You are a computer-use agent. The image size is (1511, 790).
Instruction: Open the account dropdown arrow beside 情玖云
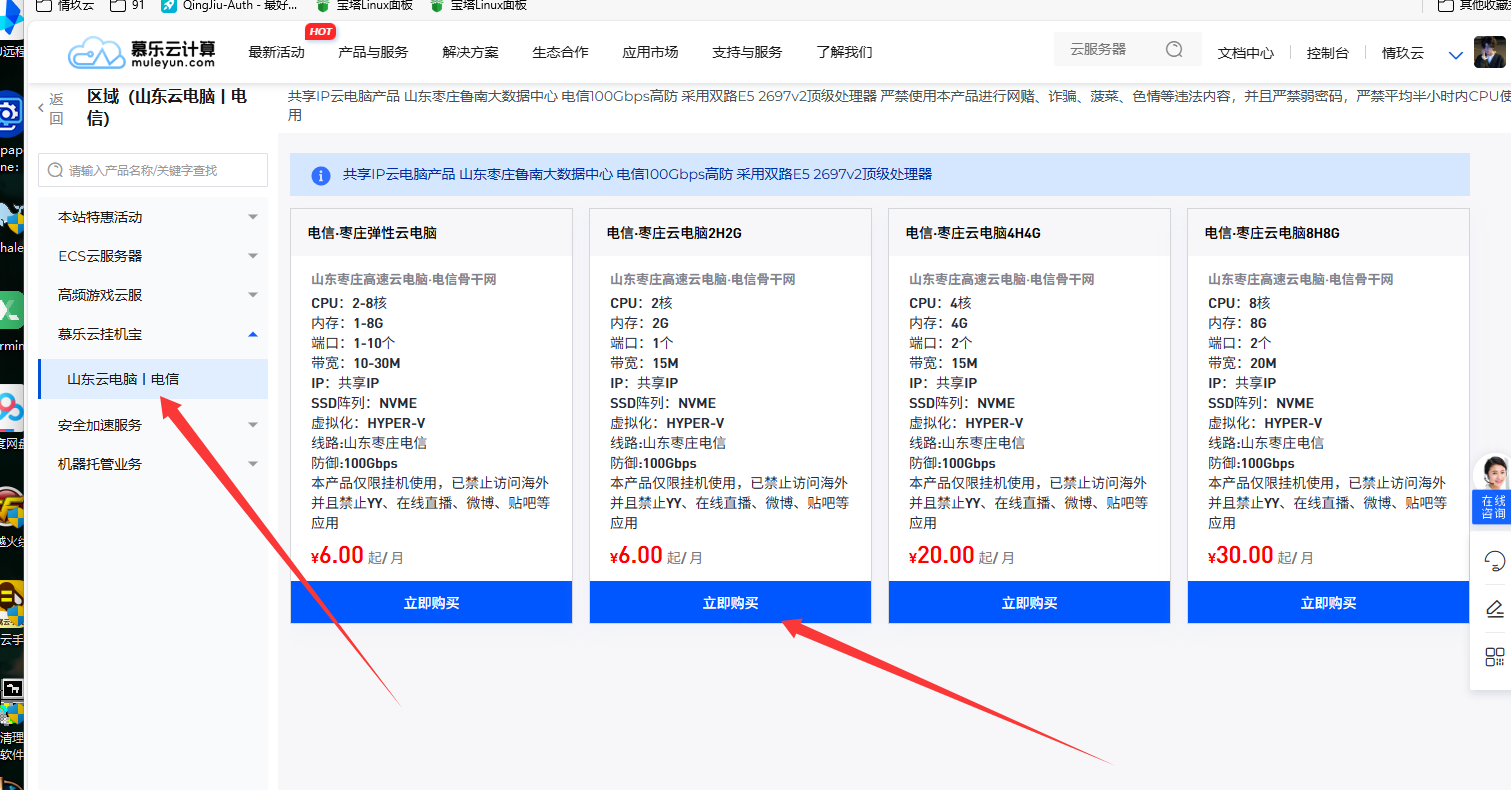1455,55
